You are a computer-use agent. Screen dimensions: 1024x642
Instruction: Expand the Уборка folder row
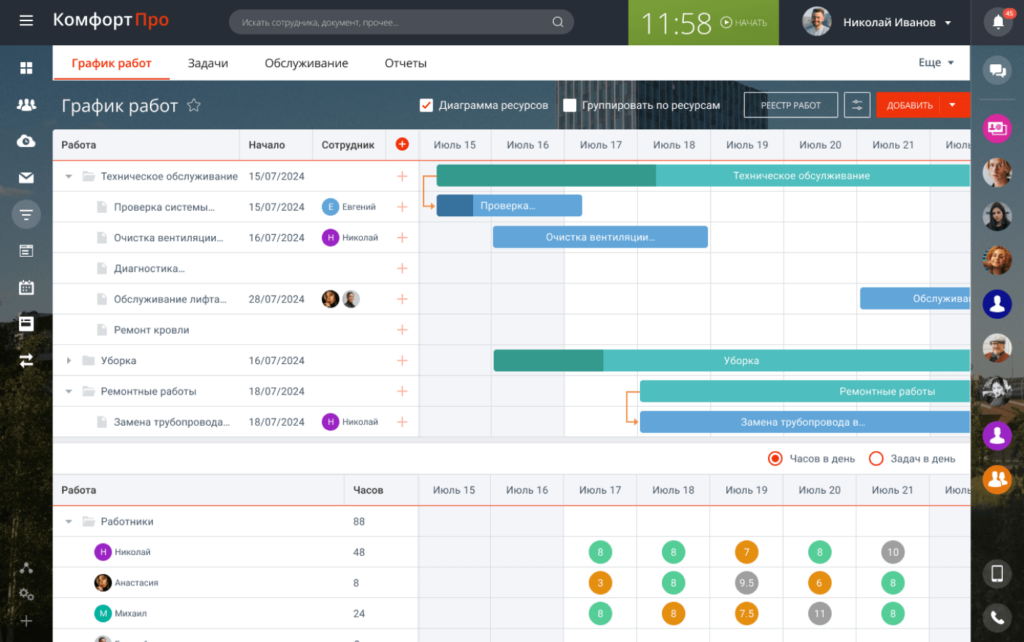tap(69, 361)
